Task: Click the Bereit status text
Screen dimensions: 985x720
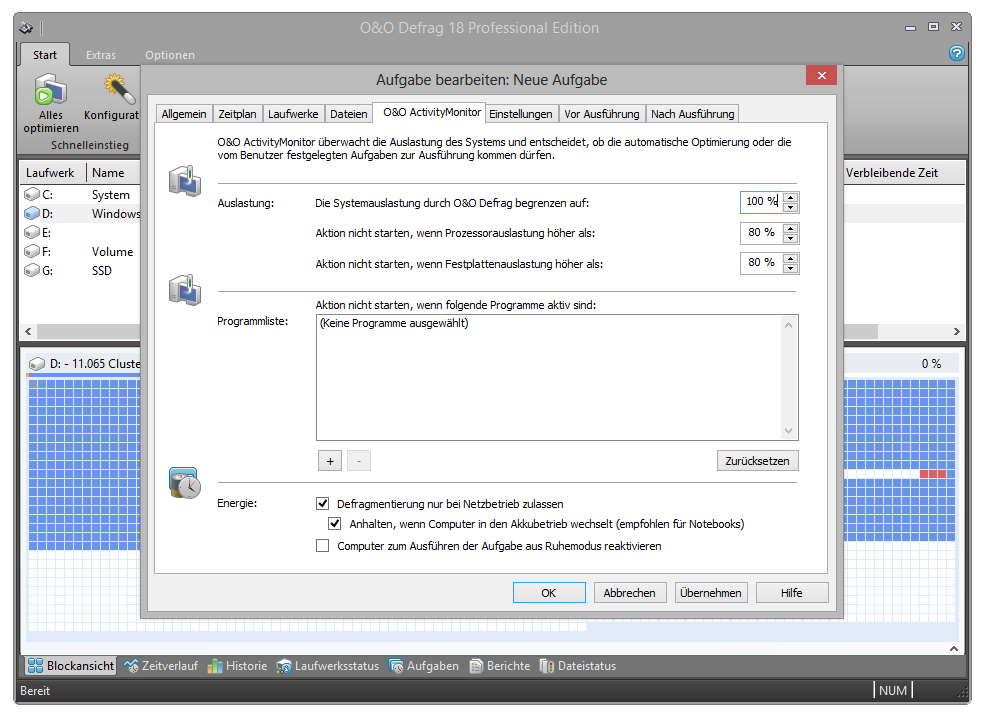Action: (35, 690)
